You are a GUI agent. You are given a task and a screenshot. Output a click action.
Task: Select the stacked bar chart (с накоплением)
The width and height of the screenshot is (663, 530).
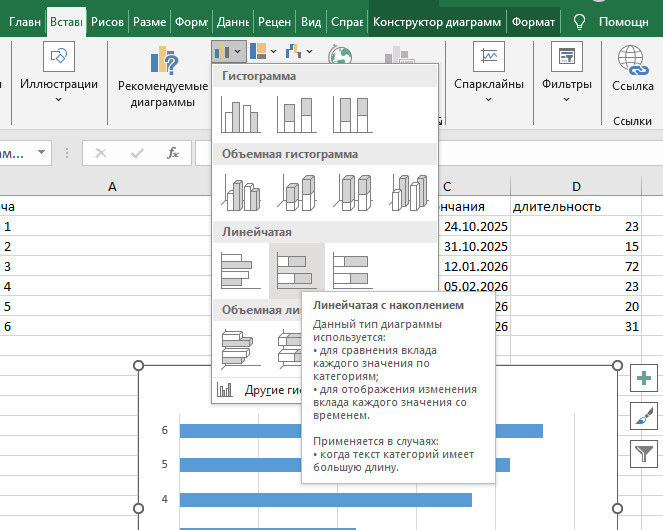pos(297,270)
